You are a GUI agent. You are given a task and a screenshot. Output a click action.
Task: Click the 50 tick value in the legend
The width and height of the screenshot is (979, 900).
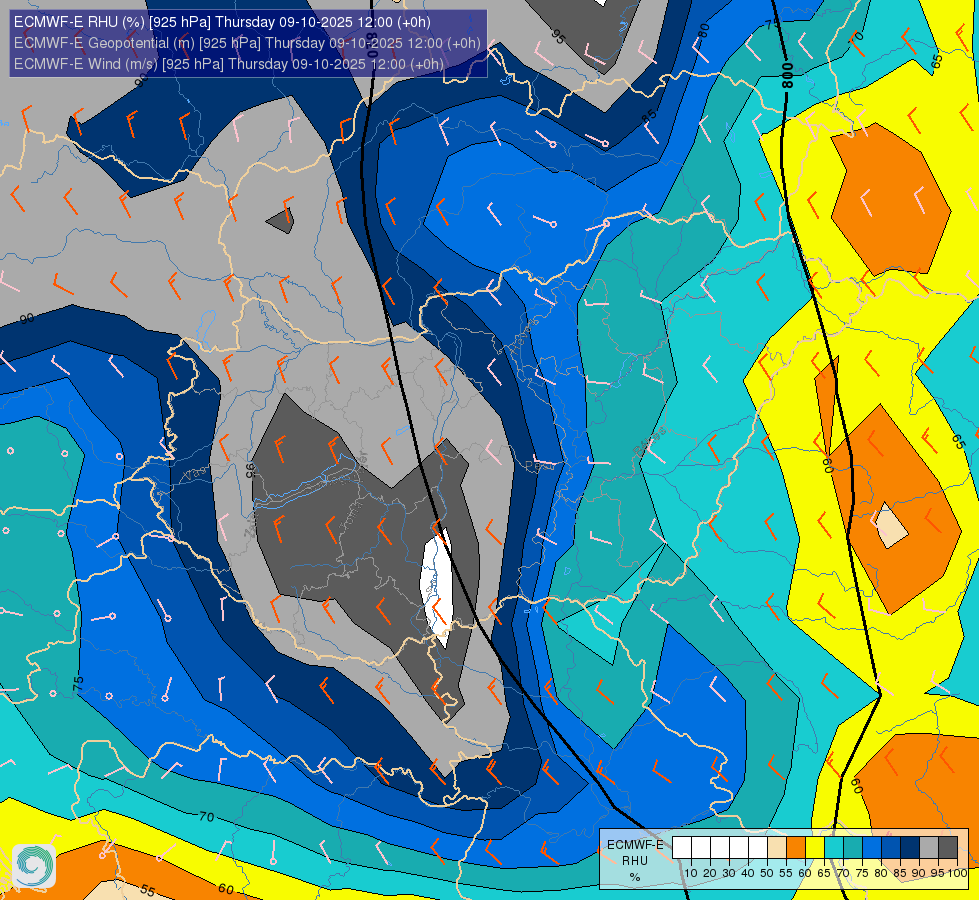click(x=767, y=873)
